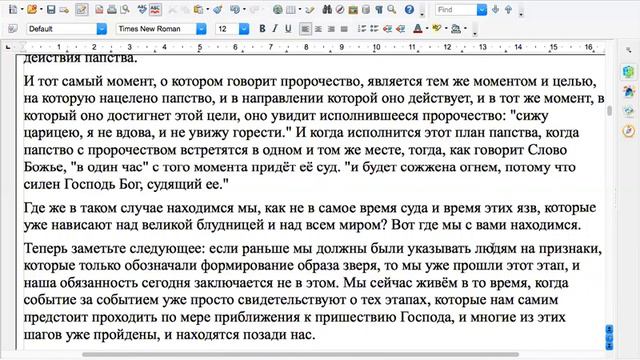The width and height of the screenshot is (640, 360).
Task: Toggle Nonprinting Characters pilcrow button
Action: [x=379, y=9]
